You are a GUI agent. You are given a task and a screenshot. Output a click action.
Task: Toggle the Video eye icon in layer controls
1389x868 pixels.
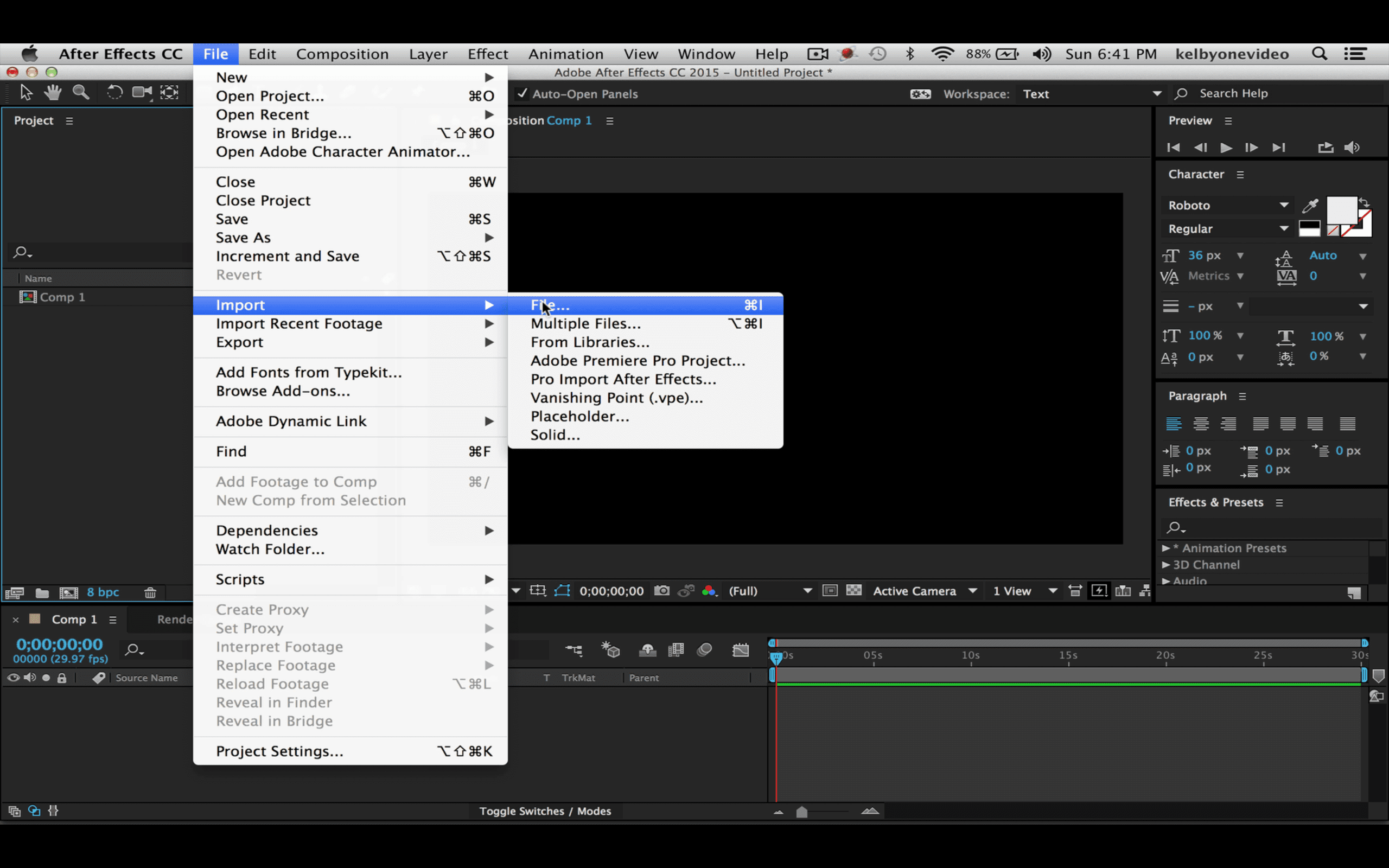coord(13,678)
